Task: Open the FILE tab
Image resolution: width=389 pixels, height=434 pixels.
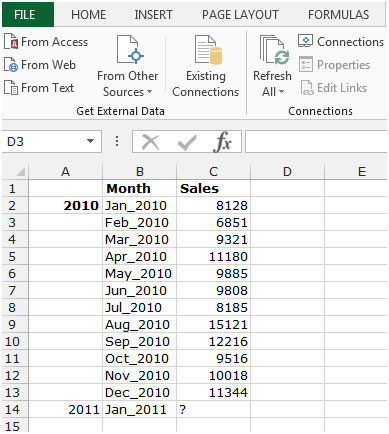Action: tap(28, 14)
